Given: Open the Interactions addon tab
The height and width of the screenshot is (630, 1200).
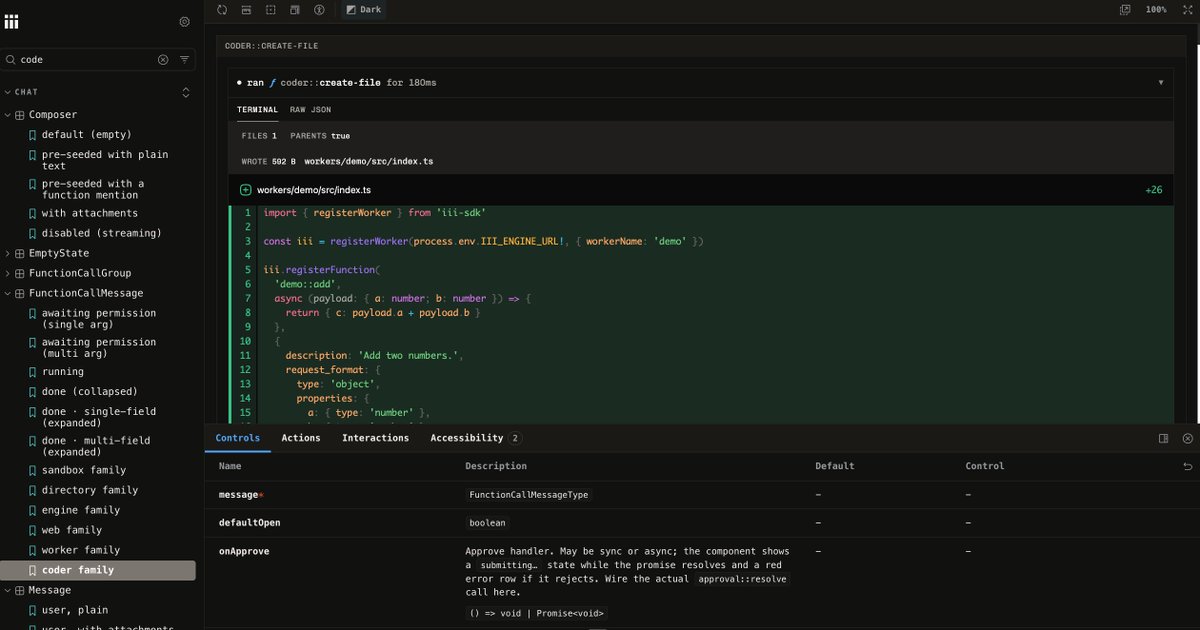Looking at the screenshot, I should tap(375, 438).
